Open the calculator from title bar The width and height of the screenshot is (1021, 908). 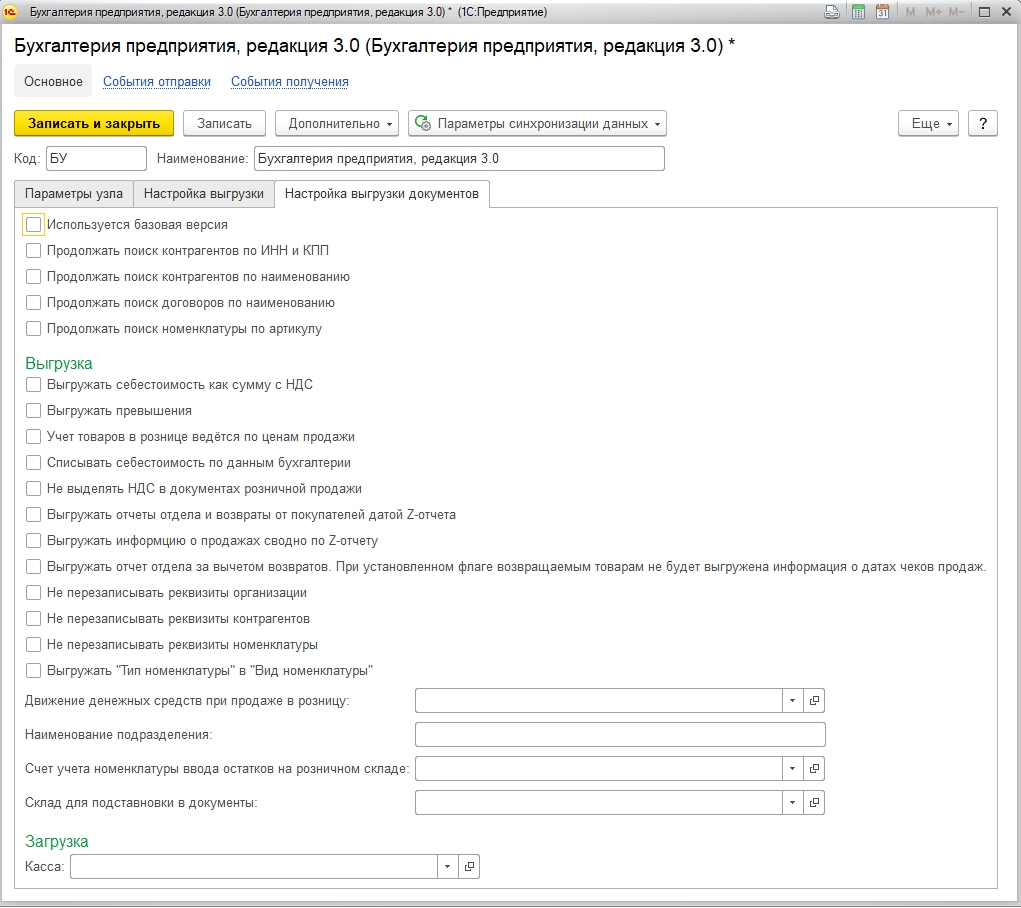pos(858,12)
